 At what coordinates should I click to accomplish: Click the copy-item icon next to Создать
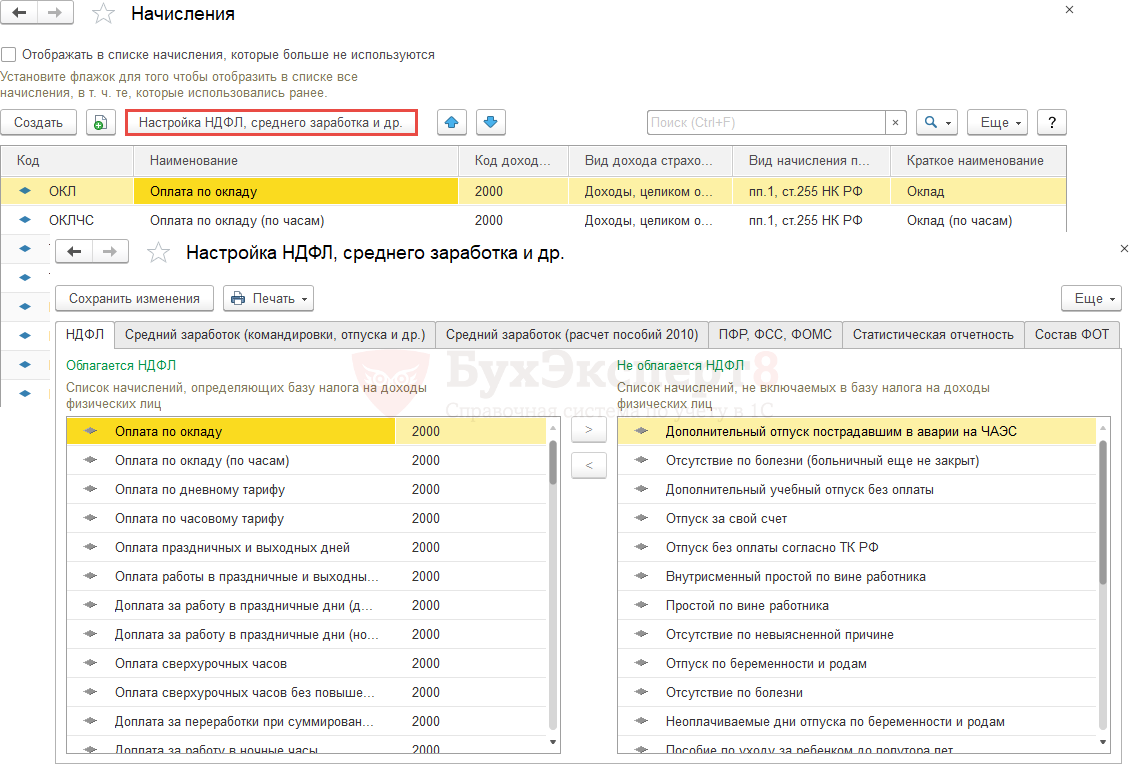[x=100, y=122]
